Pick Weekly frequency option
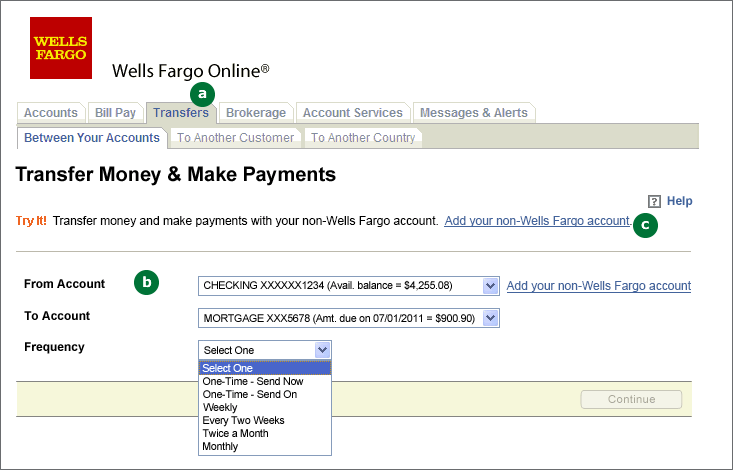The height and width of the screenshot is (470, 733). 265,407
